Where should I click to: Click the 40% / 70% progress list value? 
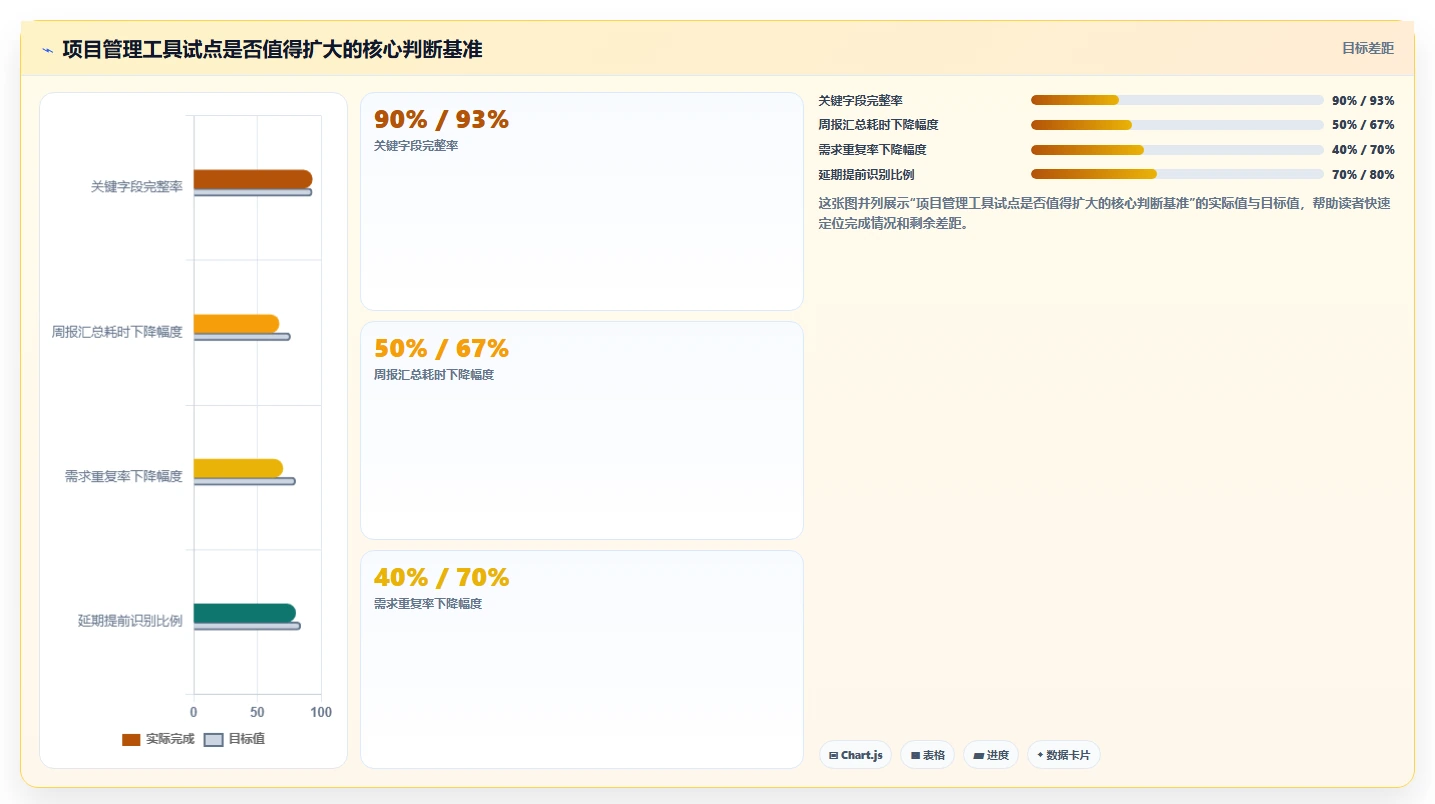(1363, 150)
